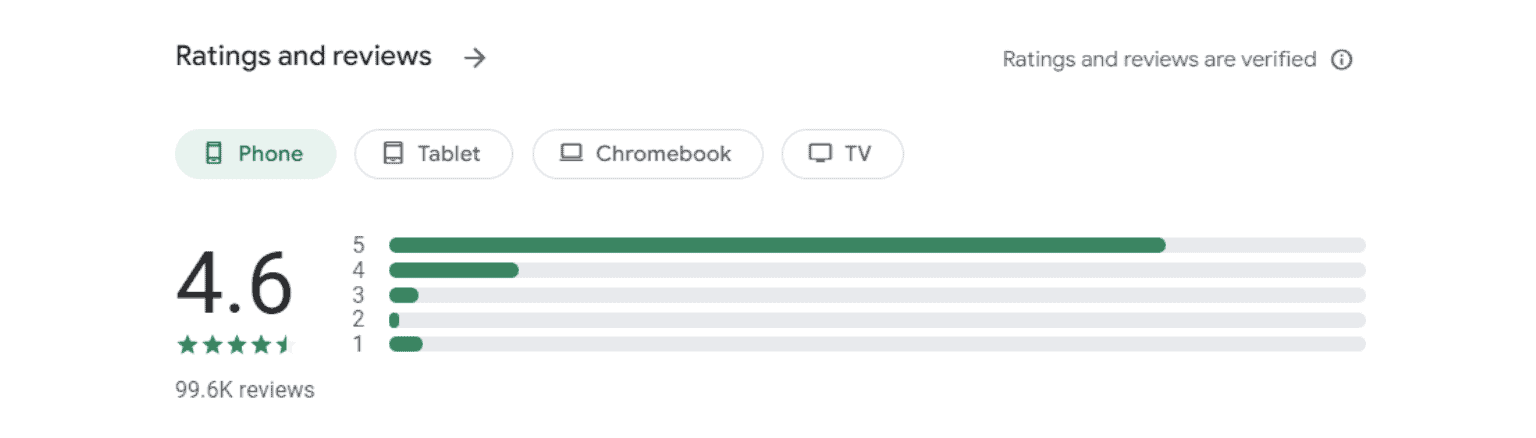Screen dimensions: 1536x438
Task: Click the 99.6K reviews count
Action: tap(245, 390)
